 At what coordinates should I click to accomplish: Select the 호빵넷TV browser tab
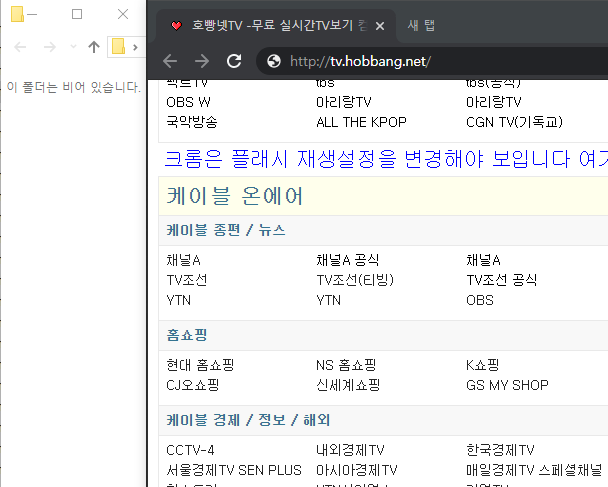(x=276, y=26)
